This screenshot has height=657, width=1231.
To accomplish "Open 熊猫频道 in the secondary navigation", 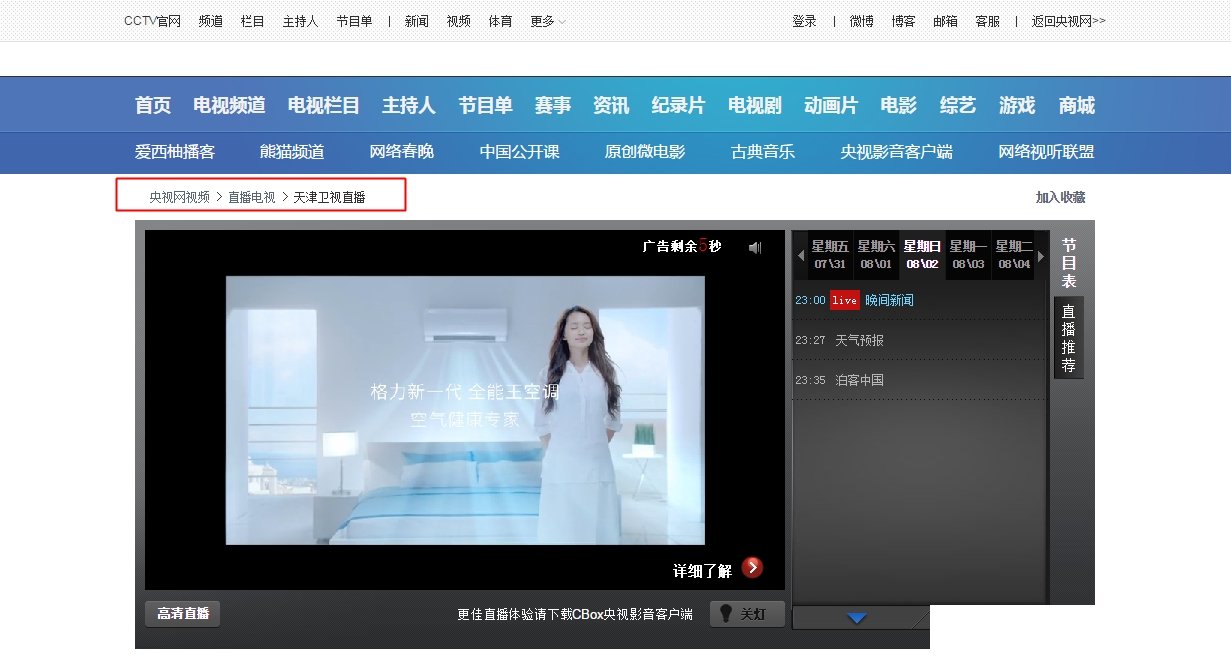I will [x=290, y=152].
